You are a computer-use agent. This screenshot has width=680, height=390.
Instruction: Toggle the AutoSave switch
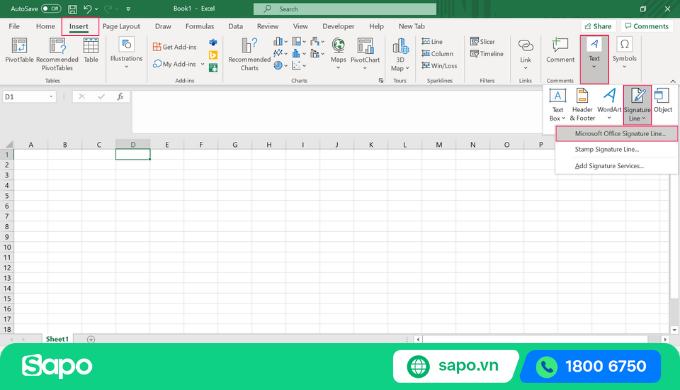51,9
